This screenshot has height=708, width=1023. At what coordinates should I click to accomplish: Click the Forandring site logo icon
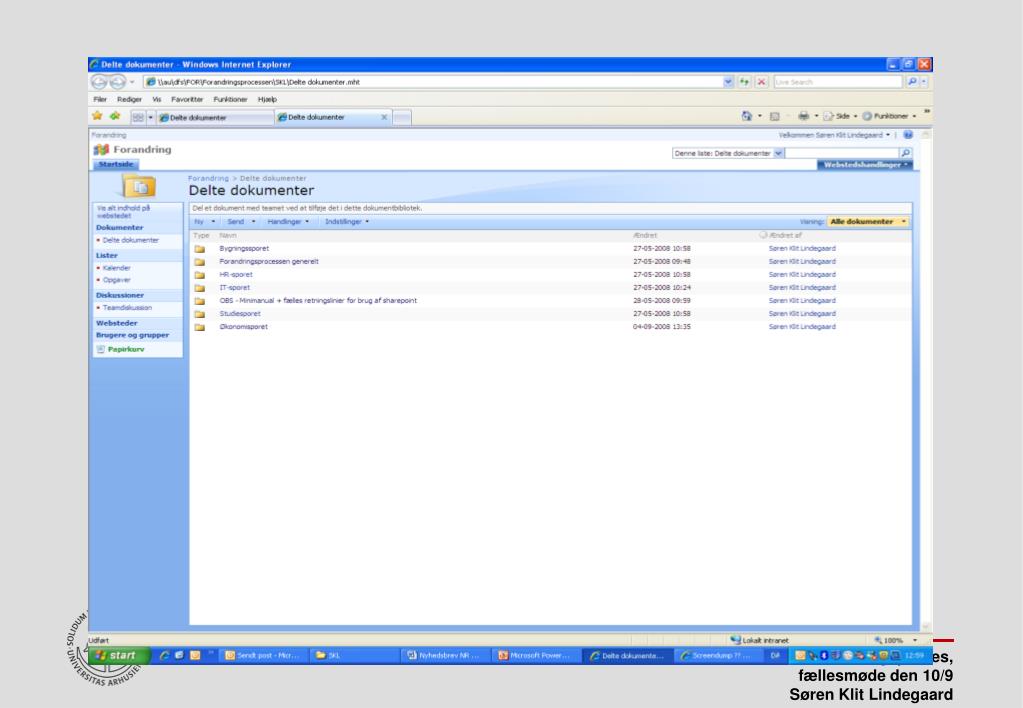click(101, 149)
